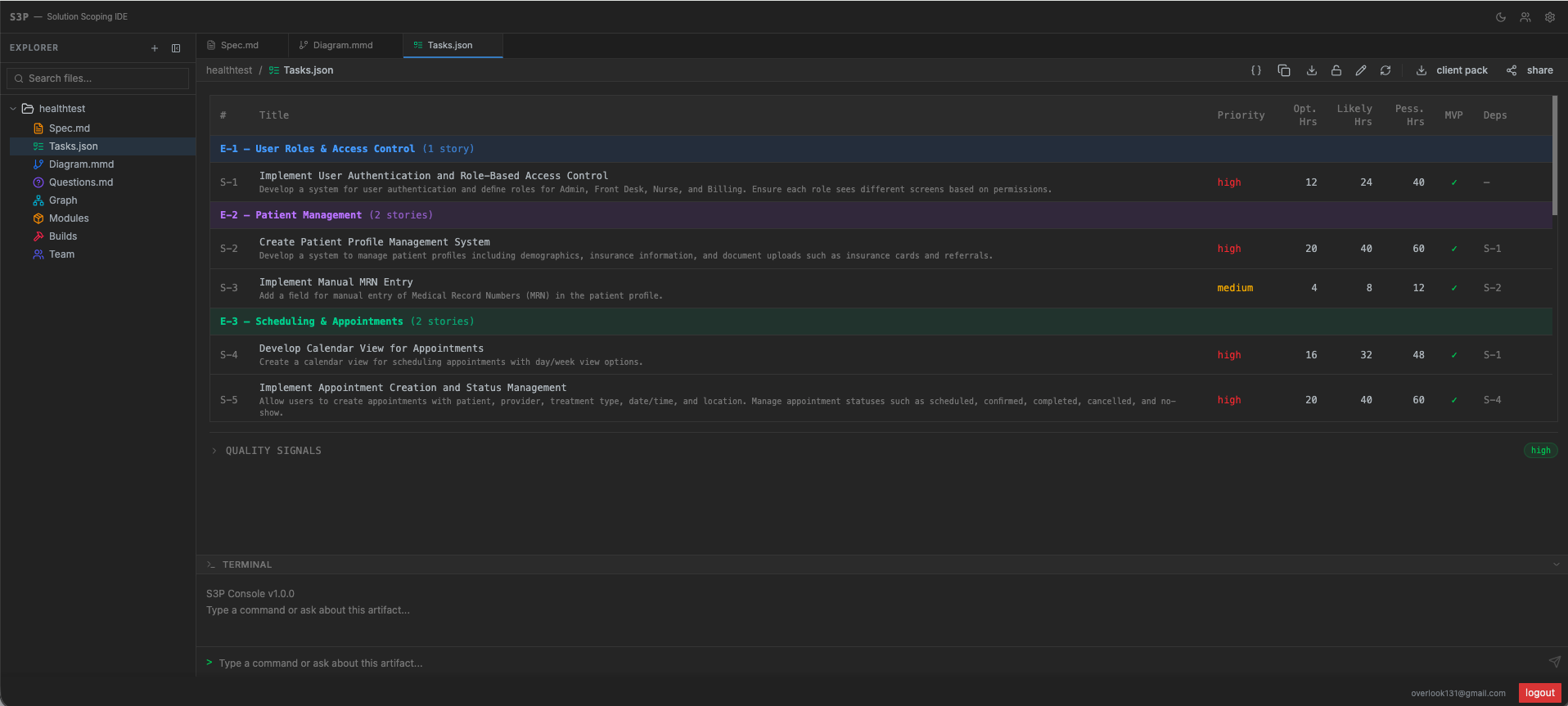Collapse epic E-3 Scheduling & Appointments
This screenshot has height=706, width=1568.
coord(881,322)
